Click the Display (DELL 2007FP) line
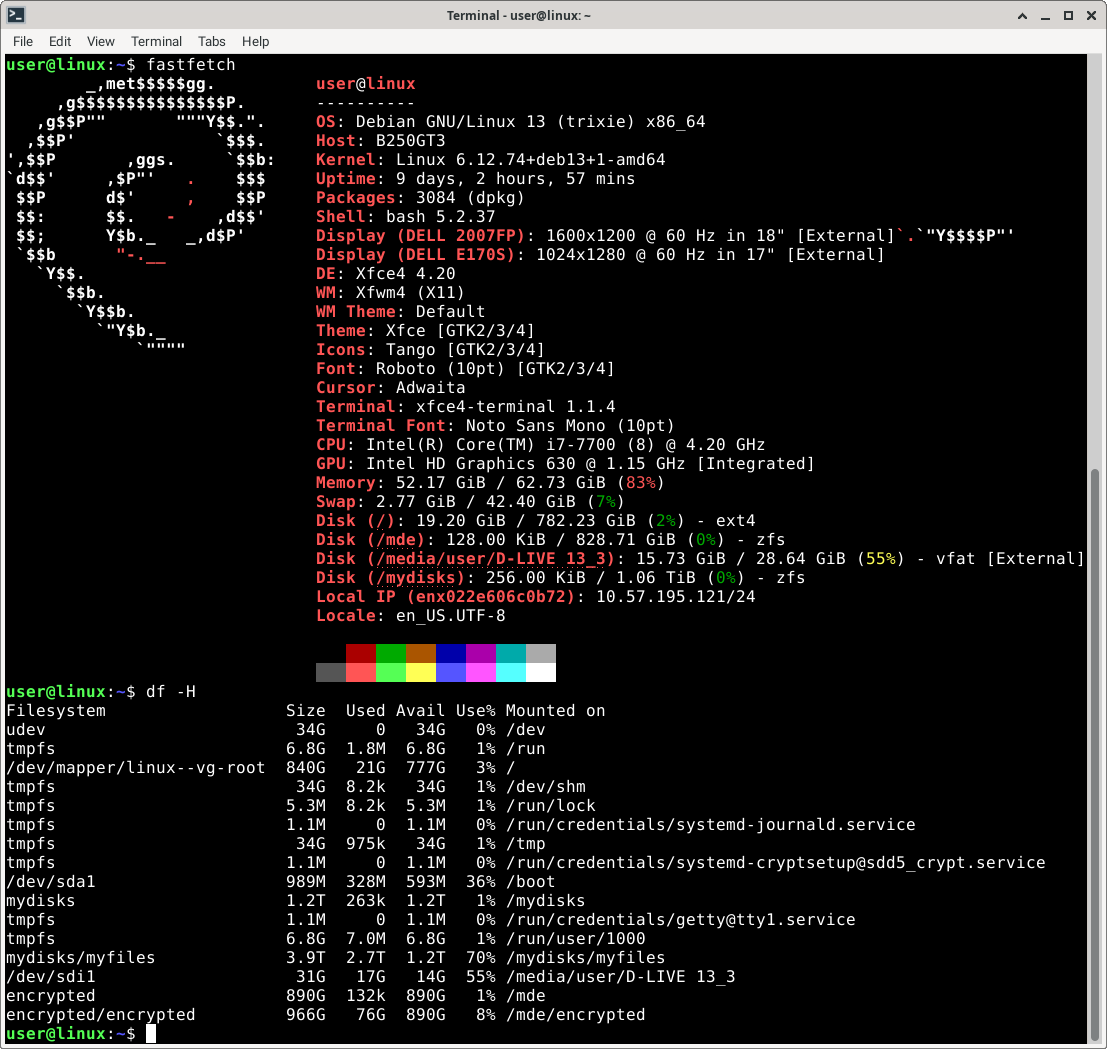The image size is (1107, 1049). (x=605, y=236)
